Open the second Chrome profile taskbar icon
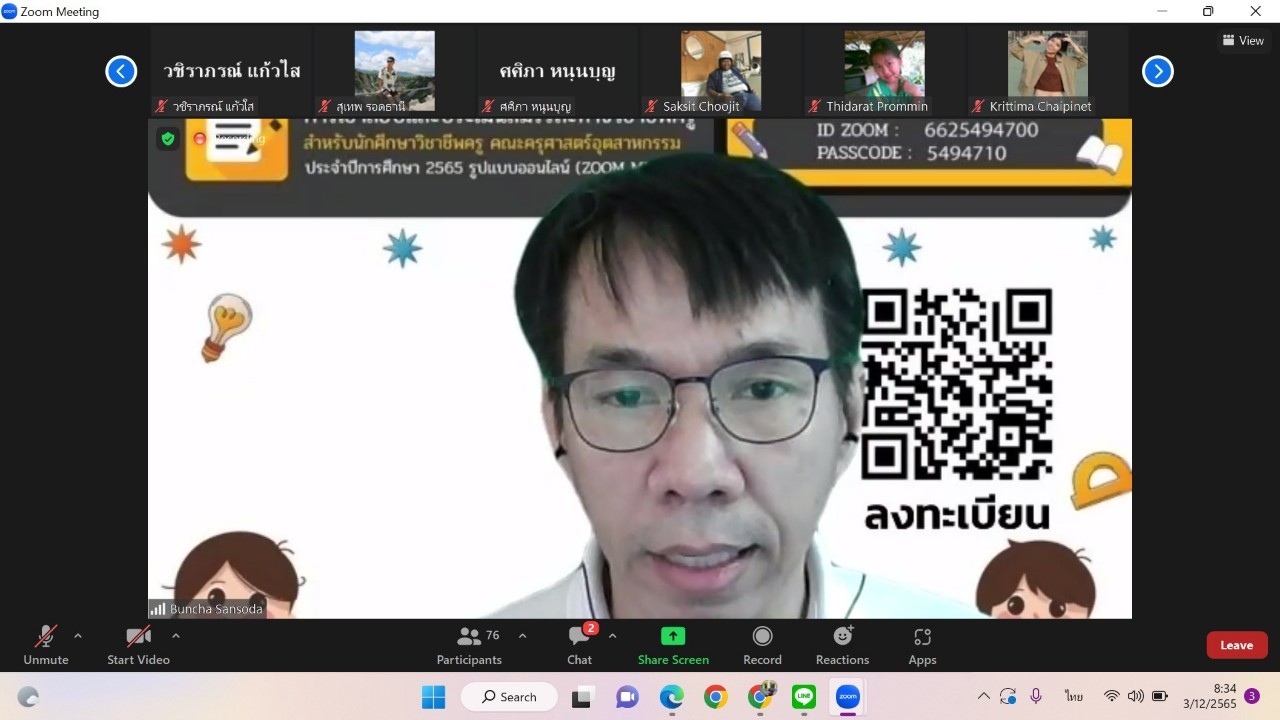 [x=761, y=696]
